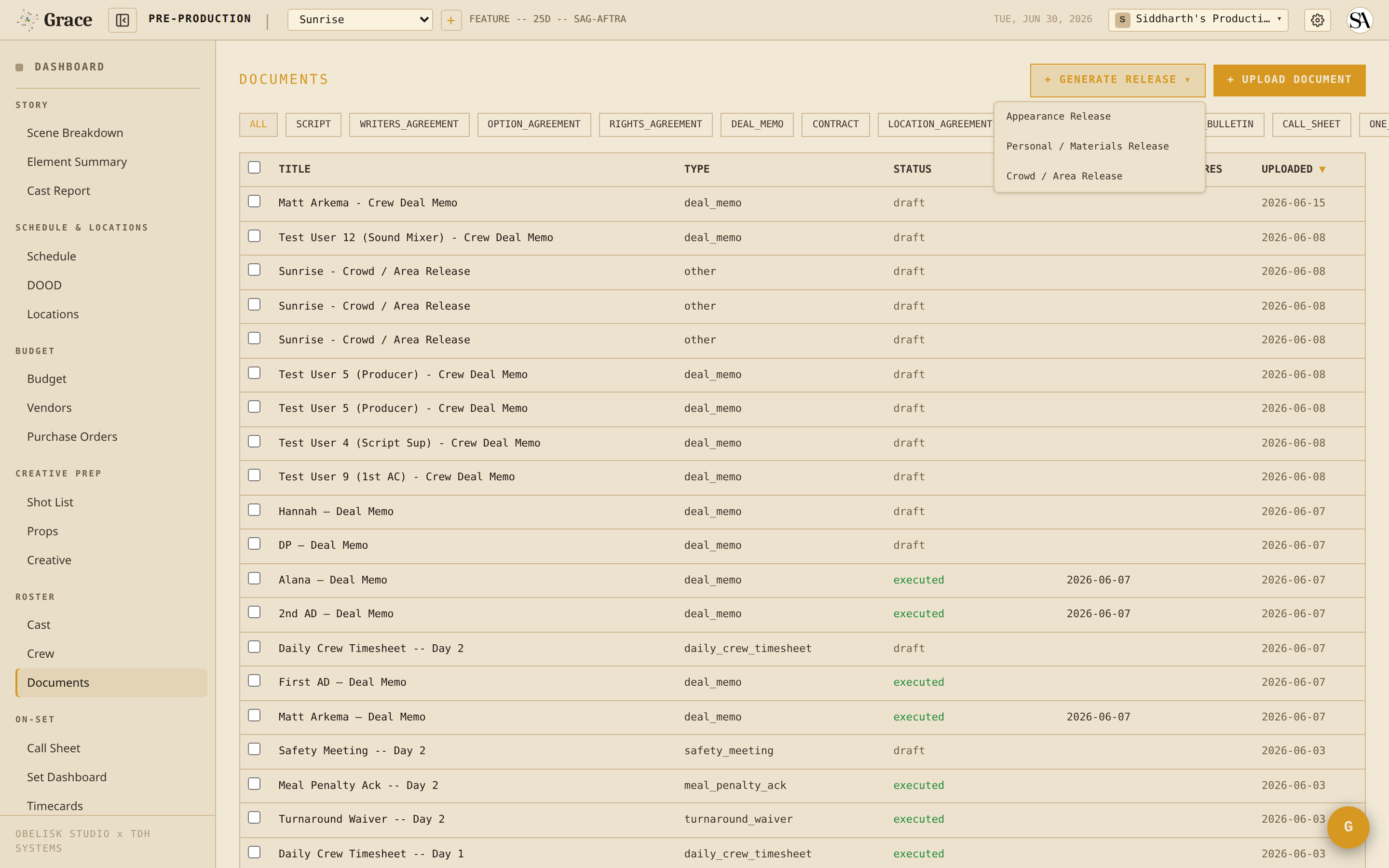Open Set Dashboard page
The height and width of the screenshot is (868, 1389).
click(67, 777)
